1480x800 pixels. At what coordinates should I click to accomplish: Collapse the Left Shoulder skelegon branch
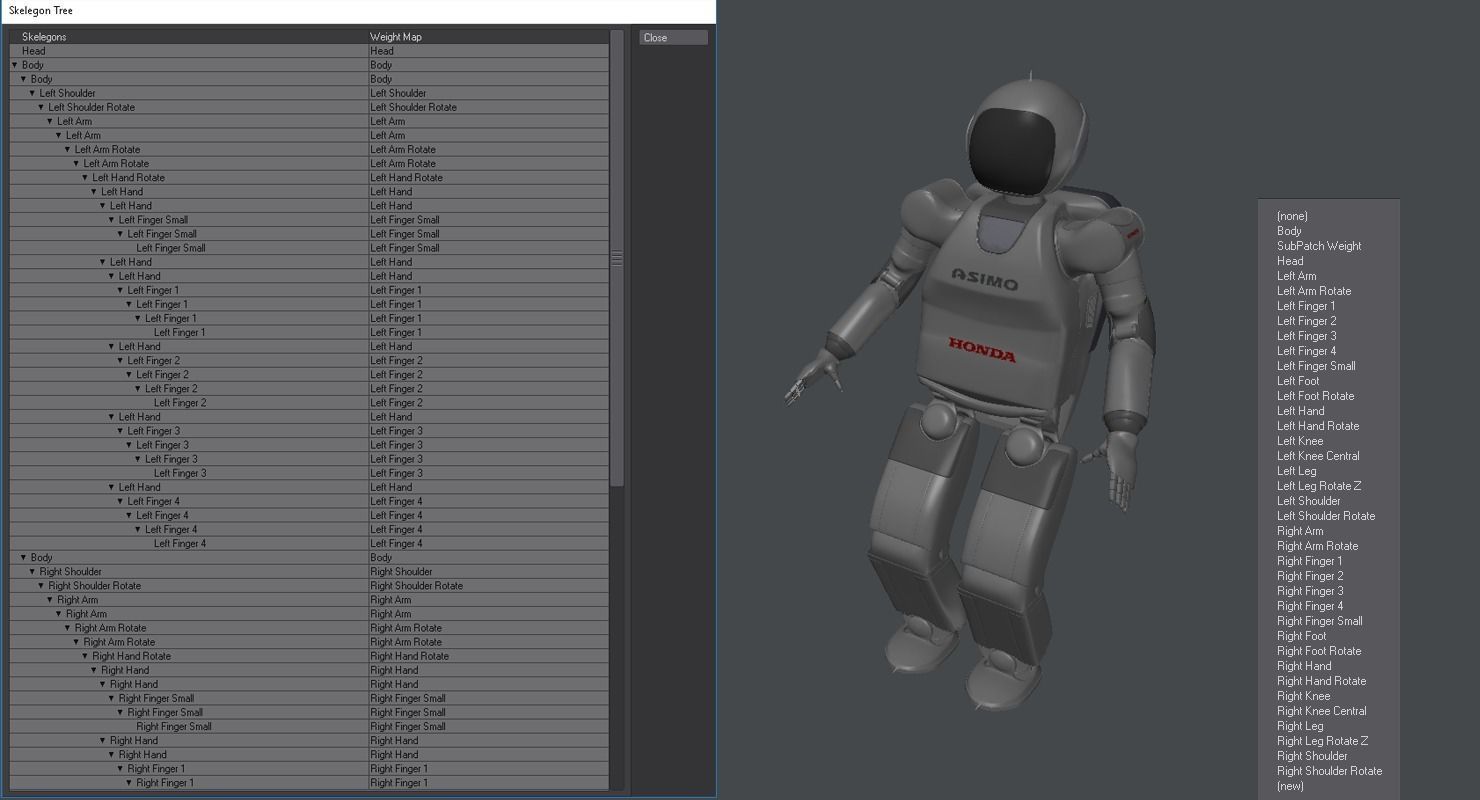click(32, 94)
